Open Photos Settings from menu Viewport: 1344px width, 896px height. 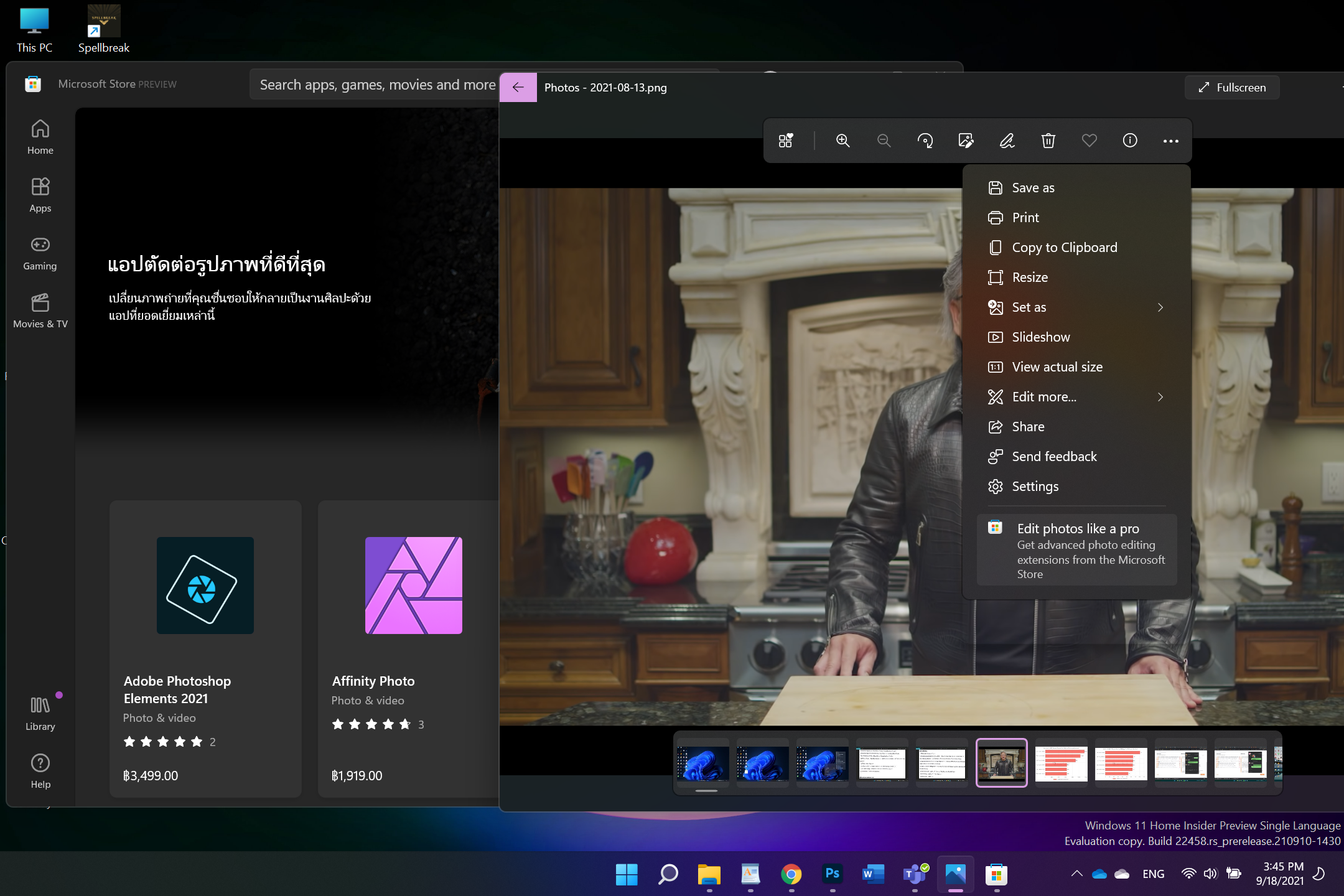1076,487
